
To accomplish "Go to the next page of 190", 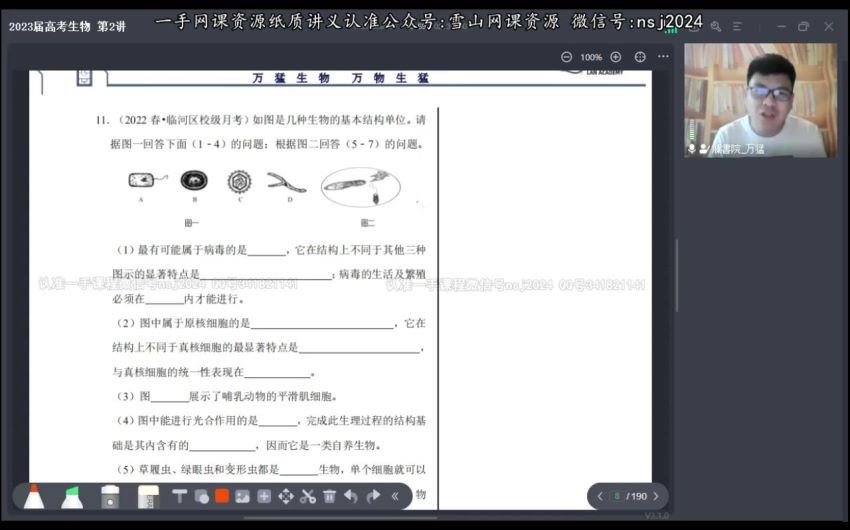I will (655, 496).
